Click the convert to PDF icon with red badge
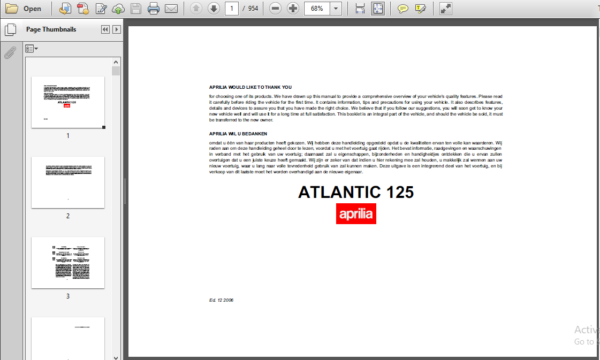This screenshot has height=360, width=600. (x=83, y=8)
